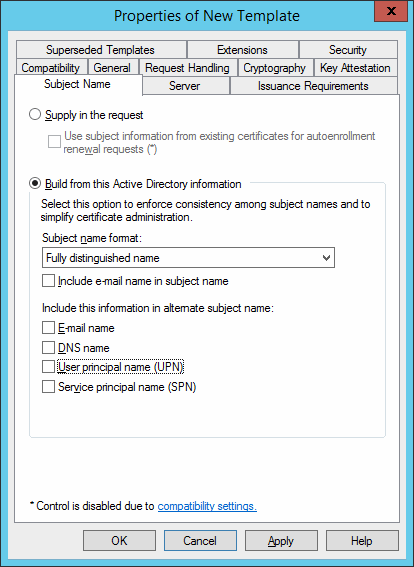Open the Extensions tab
Viewport: 414px width, 567px height.
click(243, 50)
